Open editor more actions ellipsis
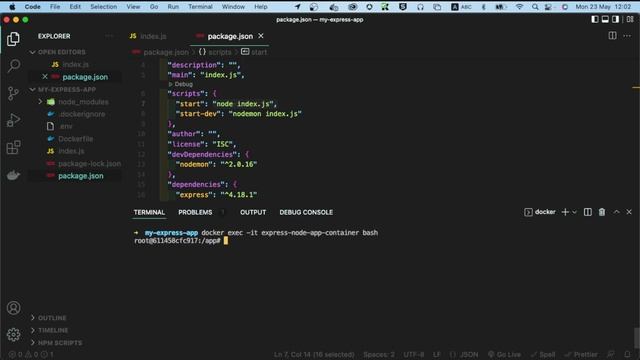Image resolution: width=640 pixels, height=360 pixels. (x=627, y=36)
